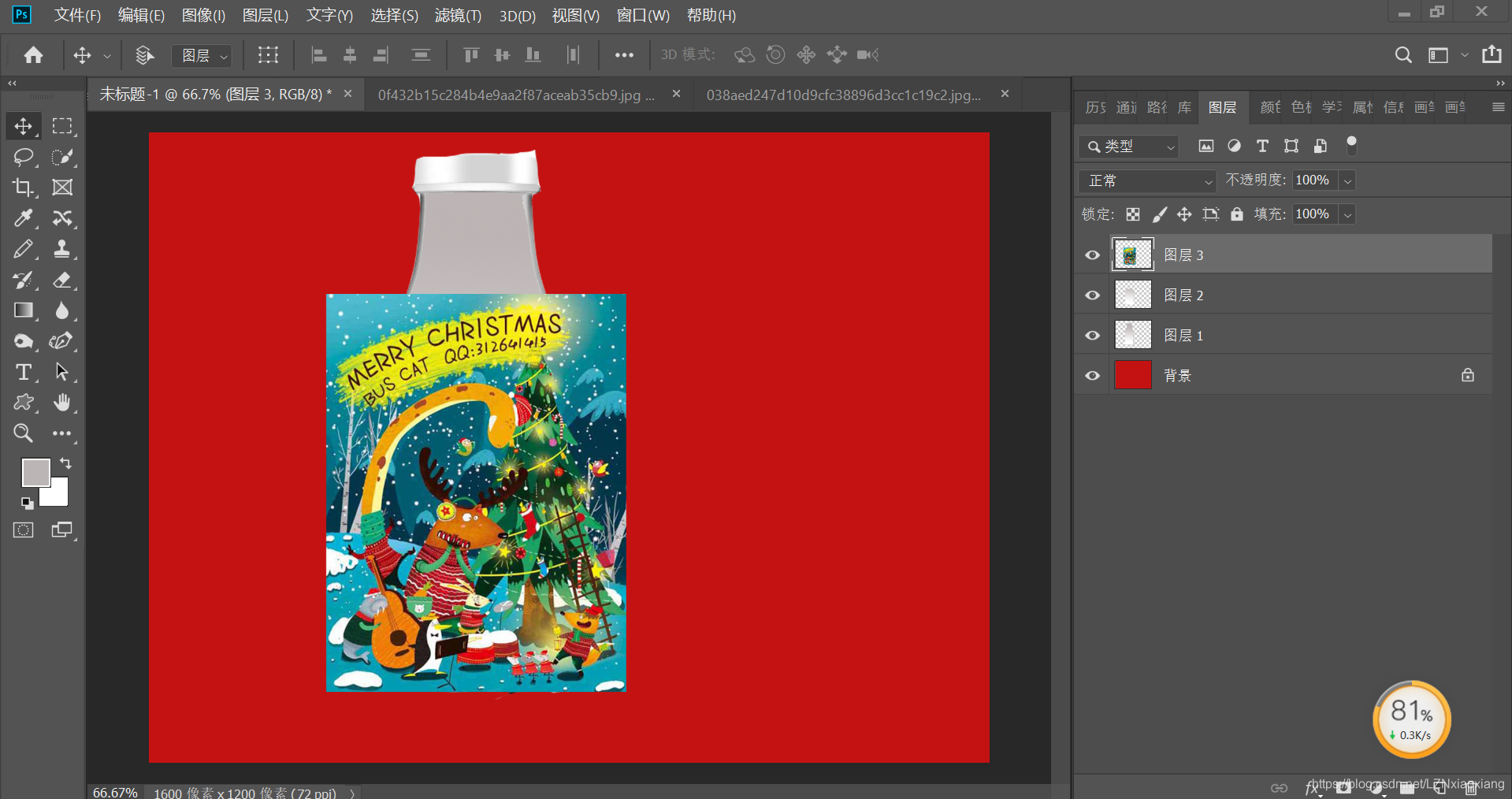Toggle lock image pixels brush icon
The width and height of the screenshot is (1512, 799).
tap(1159, 214)
